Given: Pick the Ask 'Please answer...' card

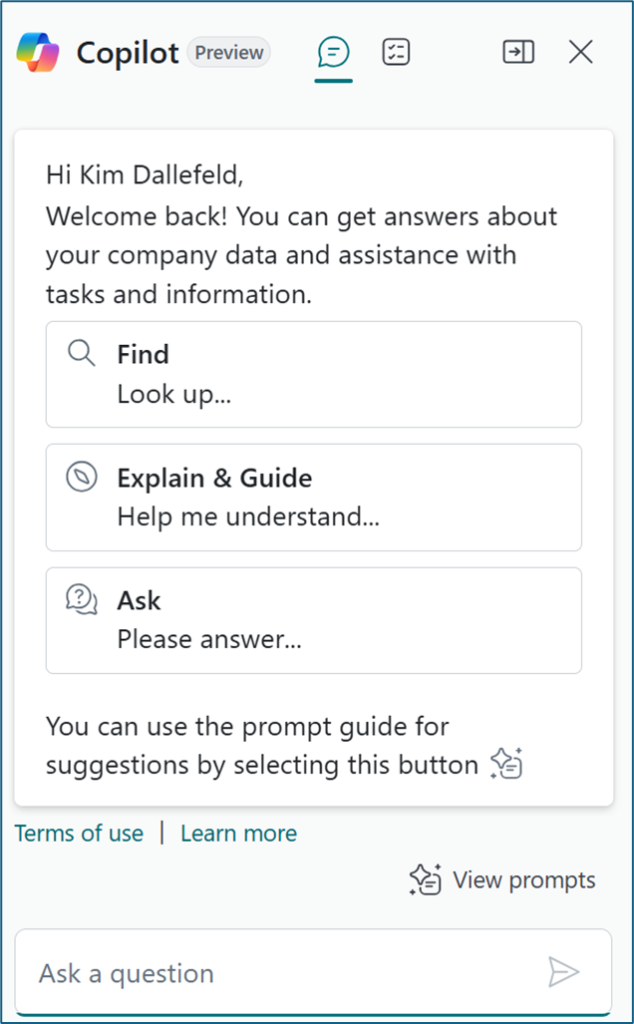Looking at the screenshot, I should click(x=313, y=620).
